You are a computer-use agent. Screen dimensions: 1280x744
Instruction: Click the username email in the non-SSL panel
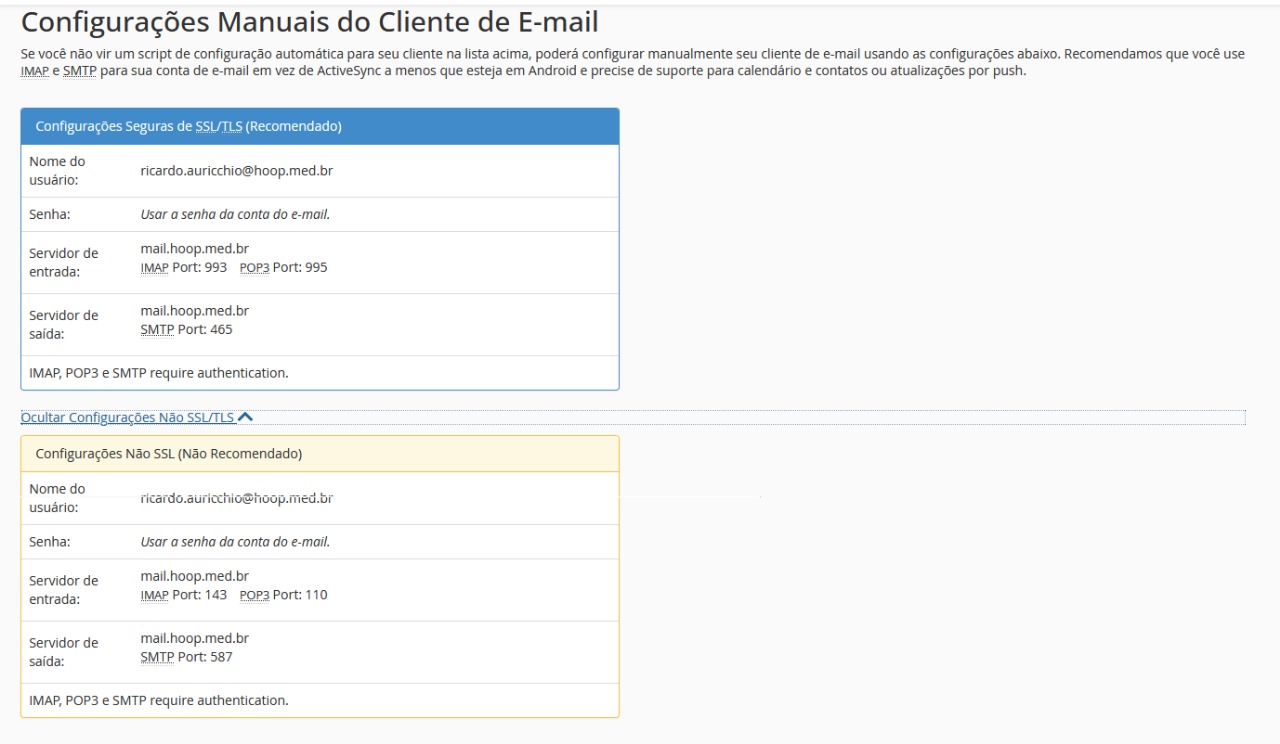click(236, 497)
